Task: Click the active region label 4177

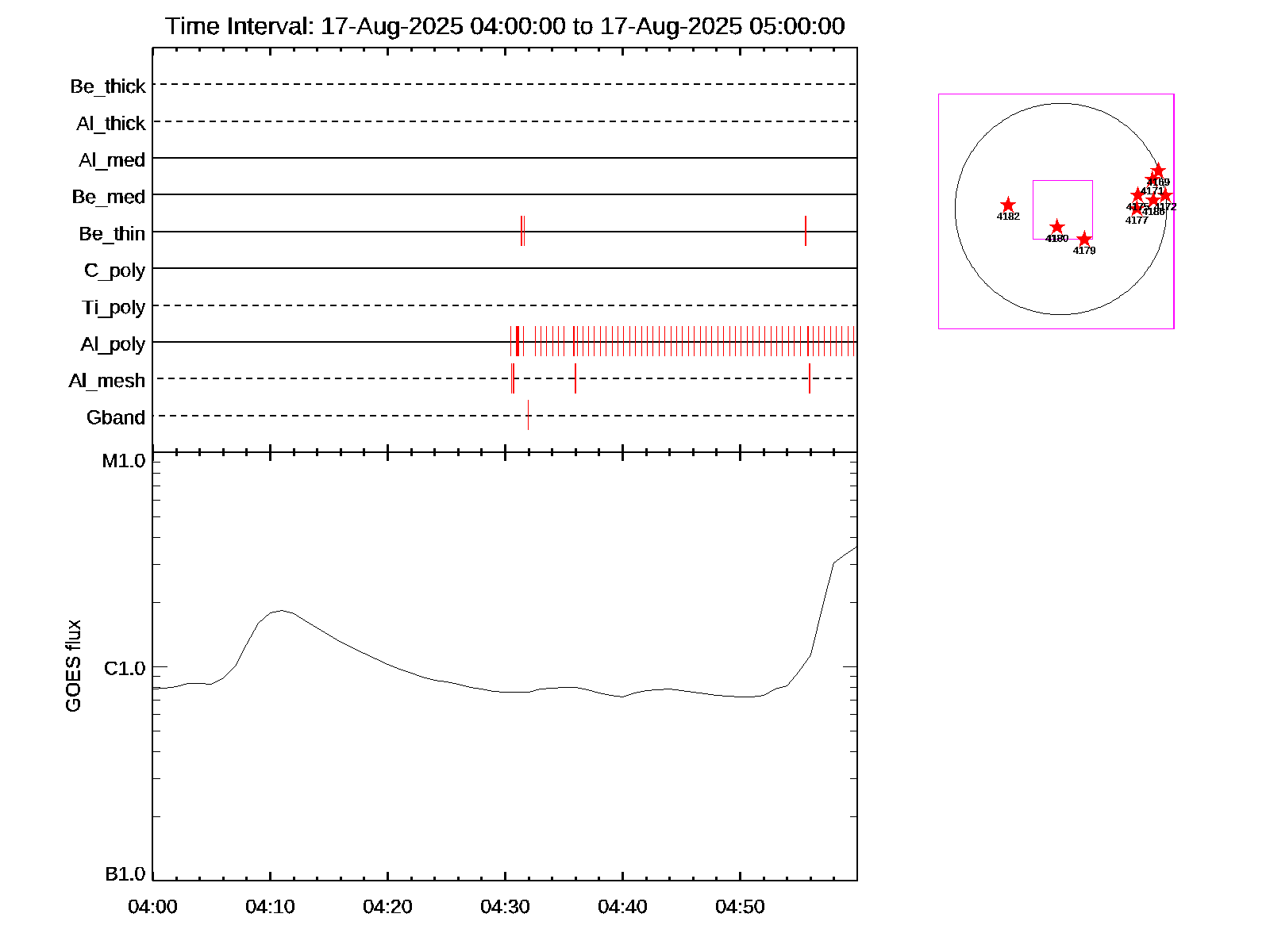Action: [x=1137, y=221]
